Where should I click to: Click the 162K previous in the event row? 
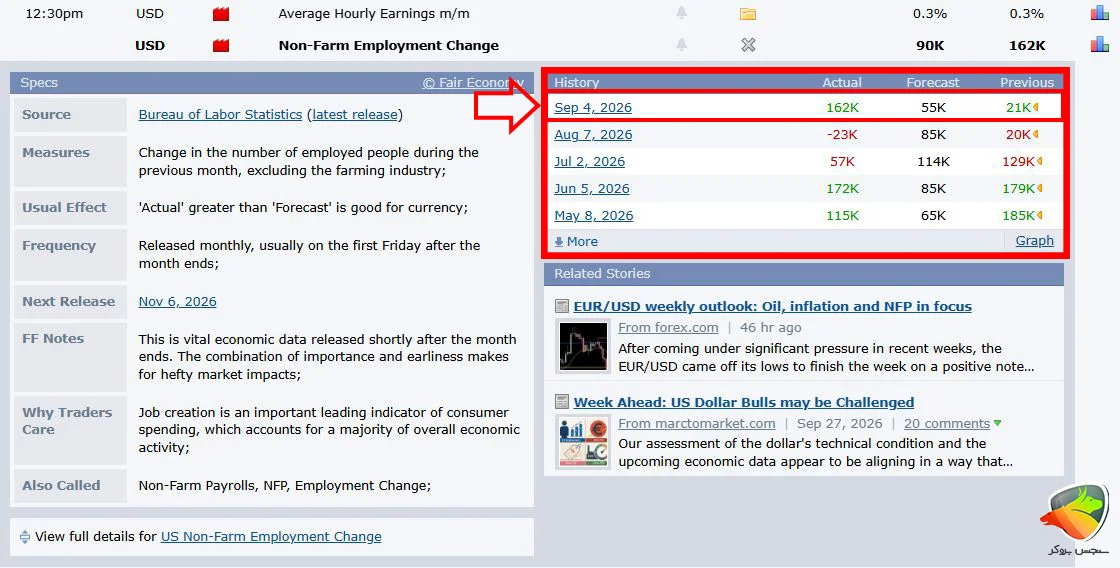pos(1027,45)
